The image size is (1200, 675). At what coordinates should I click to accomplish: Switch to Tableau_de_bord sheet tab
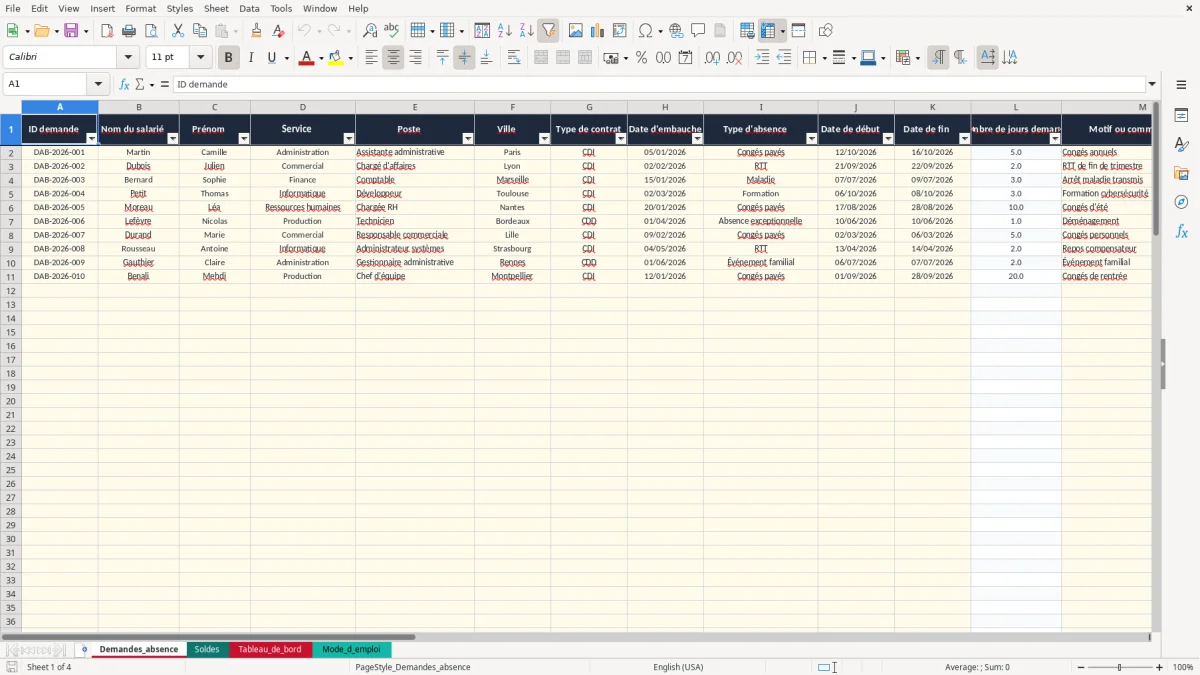270,649
